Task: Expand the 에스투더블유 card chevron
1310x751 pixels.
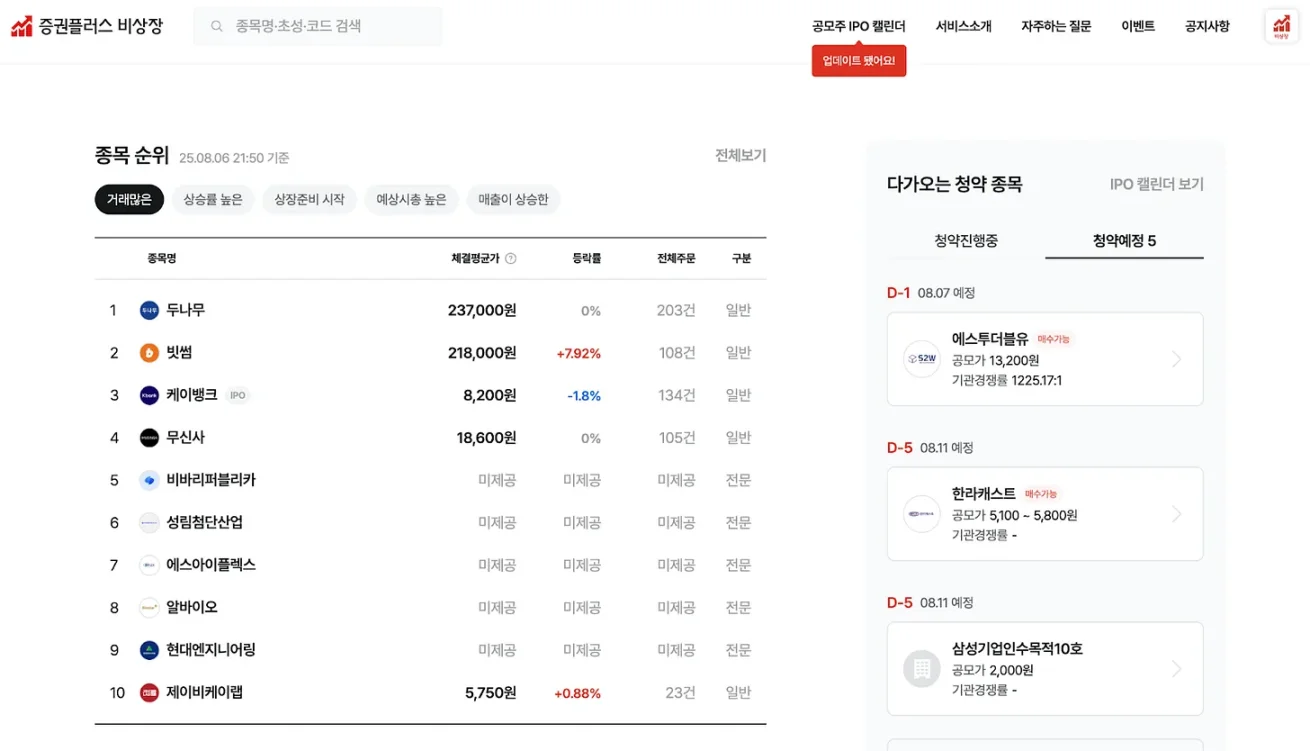Action: pyautogui.click(x=1178, y=360)
